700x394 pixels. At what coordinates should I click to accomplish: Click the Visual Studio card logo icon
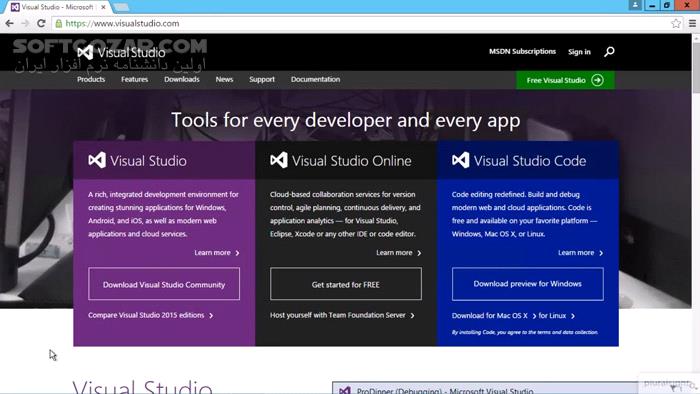point(97,160)
